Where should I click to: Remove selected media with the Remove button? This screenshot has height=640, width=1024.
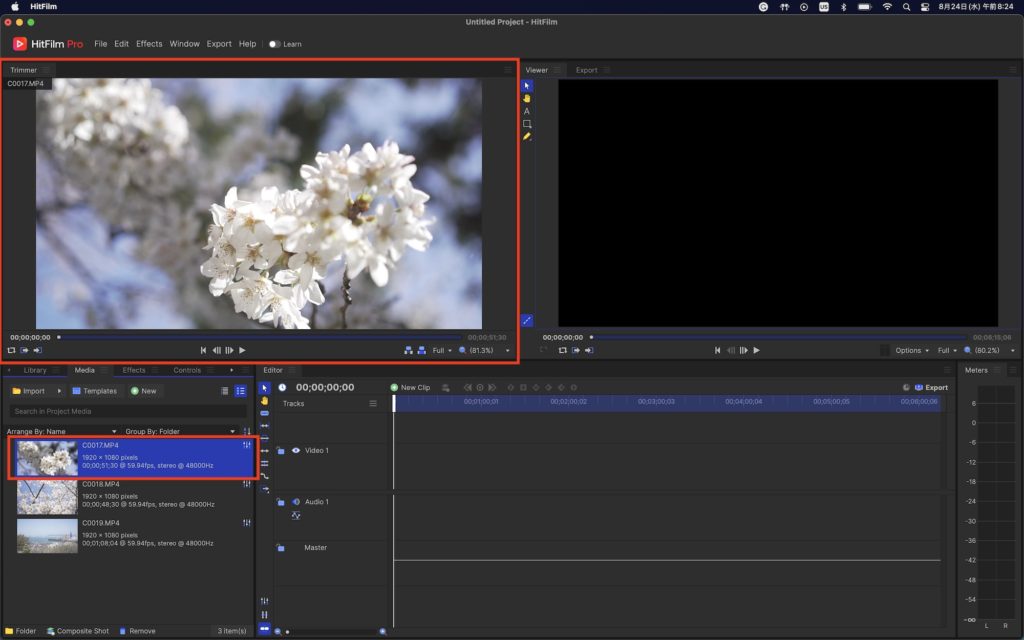tap(137, 631)
